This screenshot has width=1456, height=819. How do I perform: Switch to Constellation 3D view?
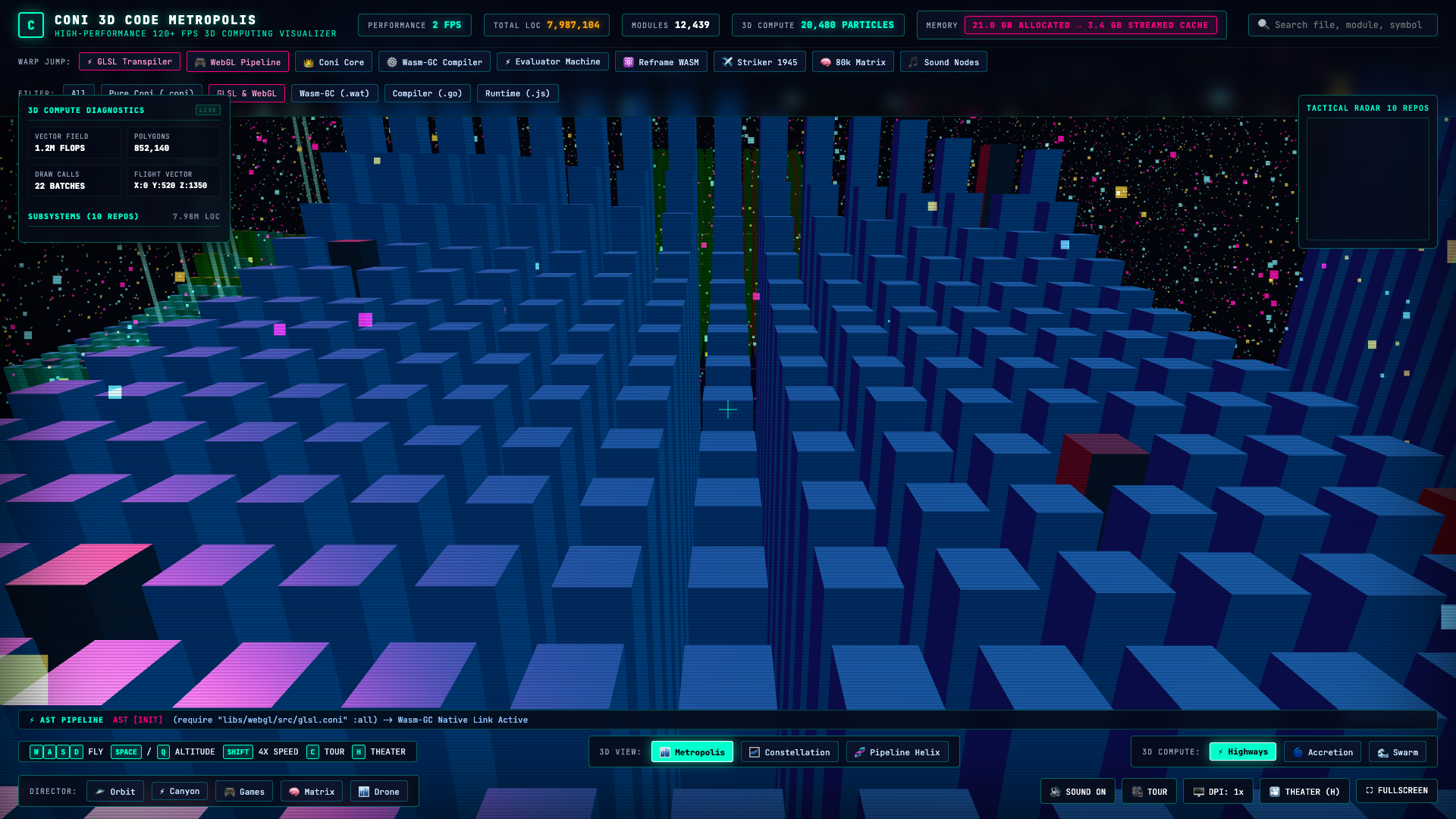[x=789, y=752]
